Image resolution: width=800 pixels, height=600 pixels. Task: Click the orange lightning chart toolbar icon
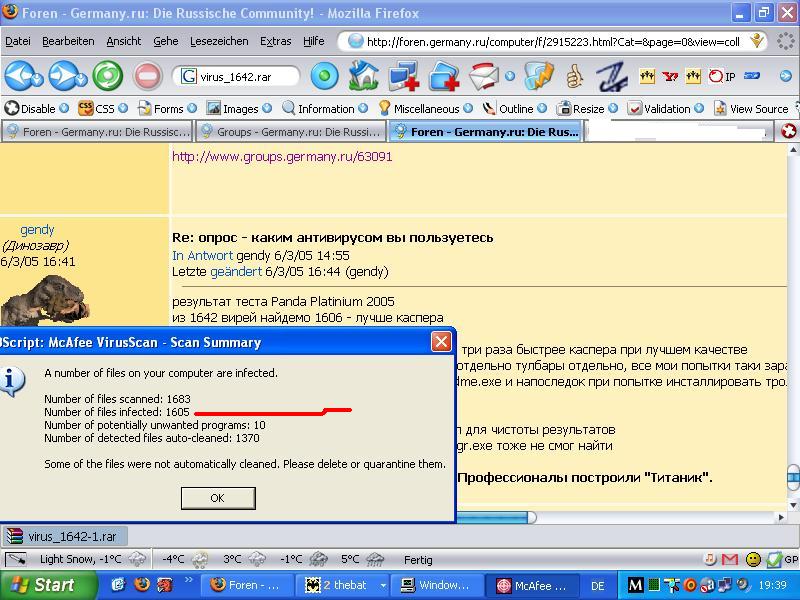(x=538, y=77)
